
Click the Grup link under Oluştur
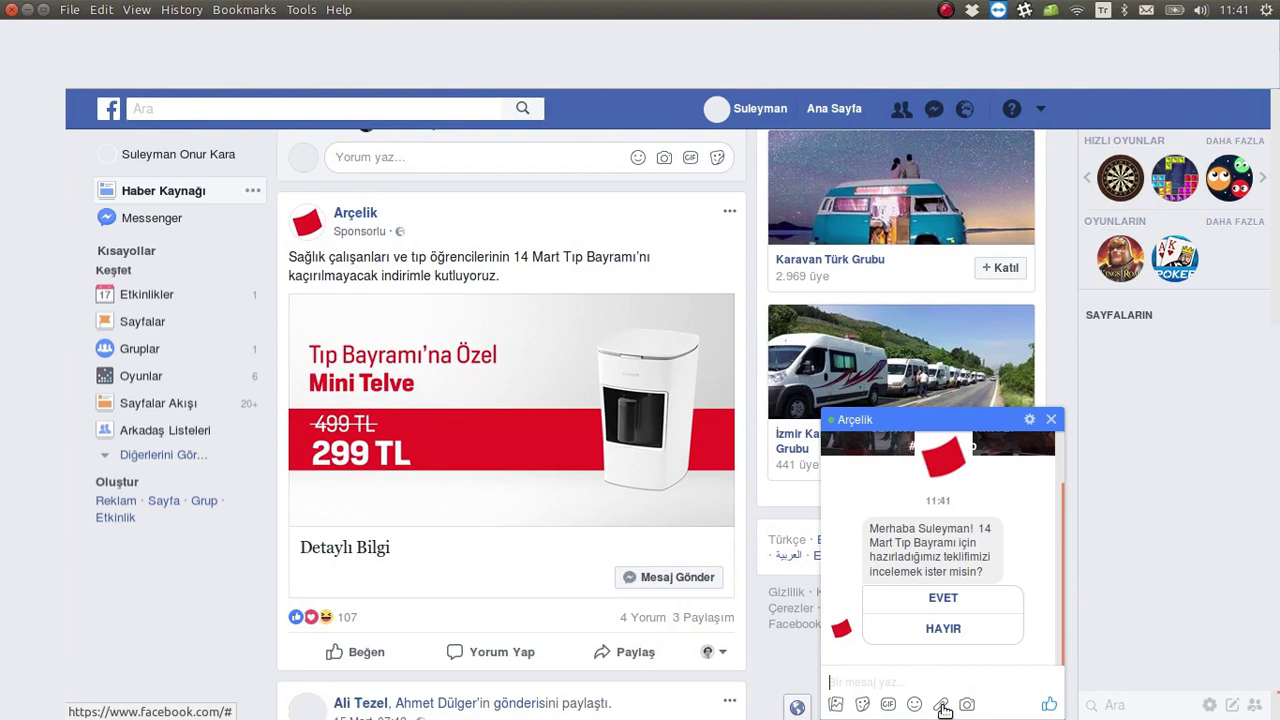(204, 501)
